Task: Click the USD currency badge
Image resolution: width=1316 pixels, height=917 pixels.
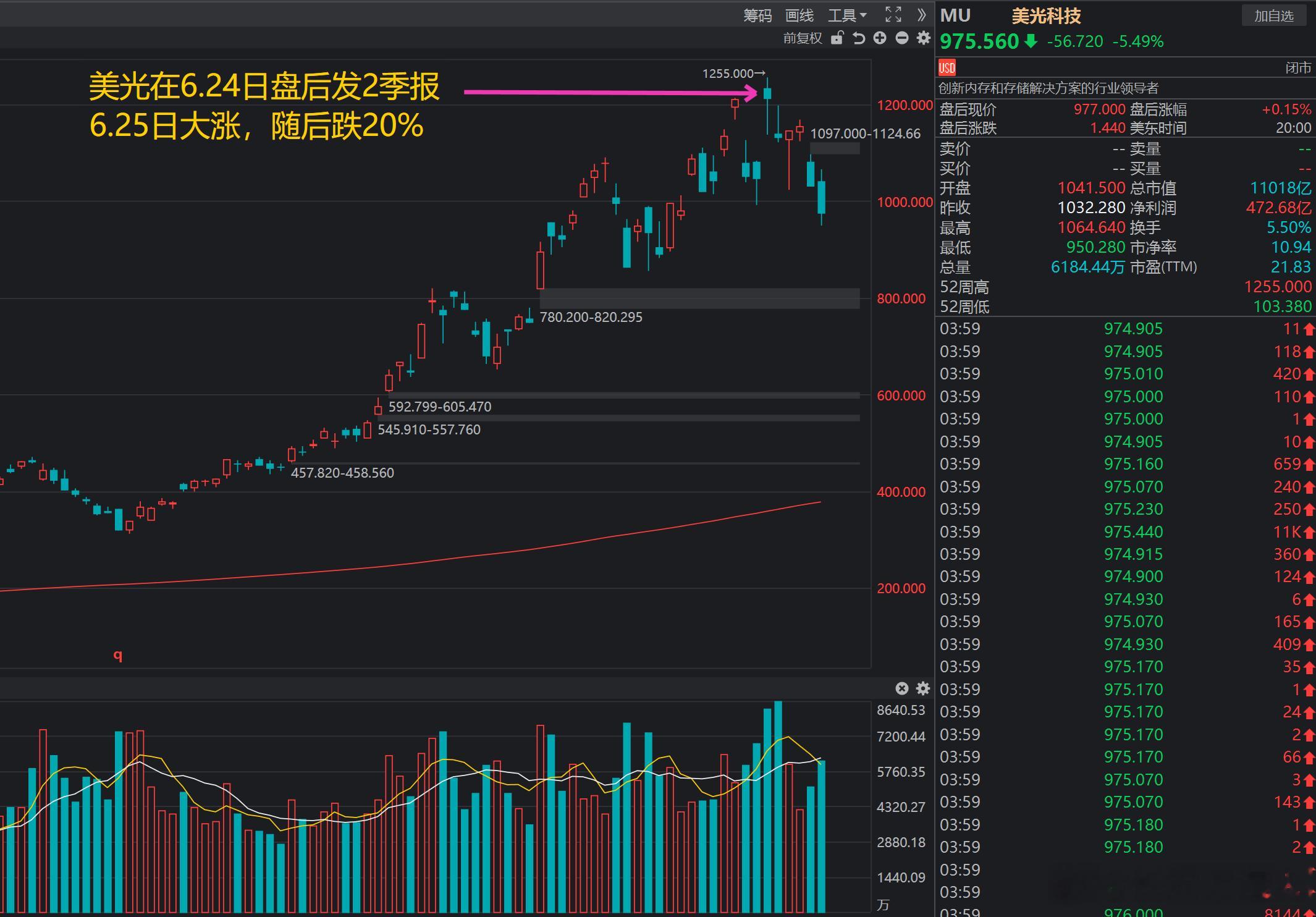Action: point(947,67)
